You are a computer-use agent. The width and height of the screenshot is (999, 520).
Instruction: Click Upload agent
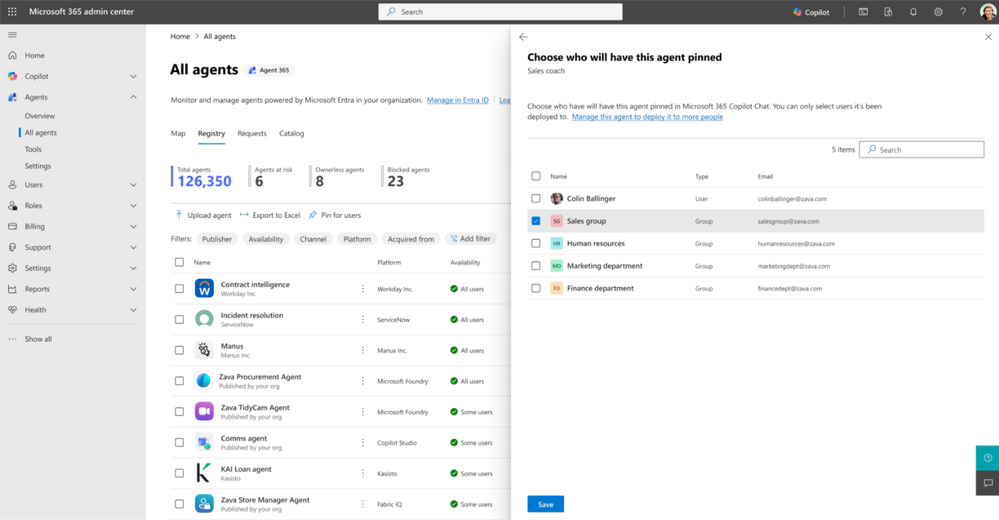(203, 215)
